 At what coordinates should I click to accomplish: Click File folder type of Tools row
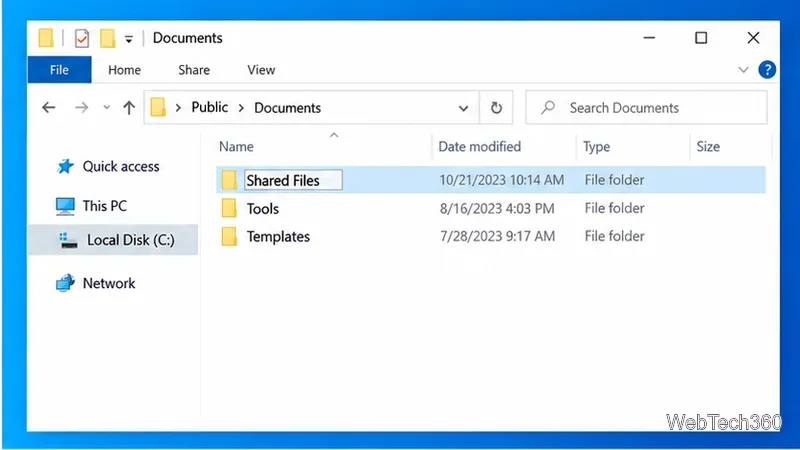coord(614,208)
